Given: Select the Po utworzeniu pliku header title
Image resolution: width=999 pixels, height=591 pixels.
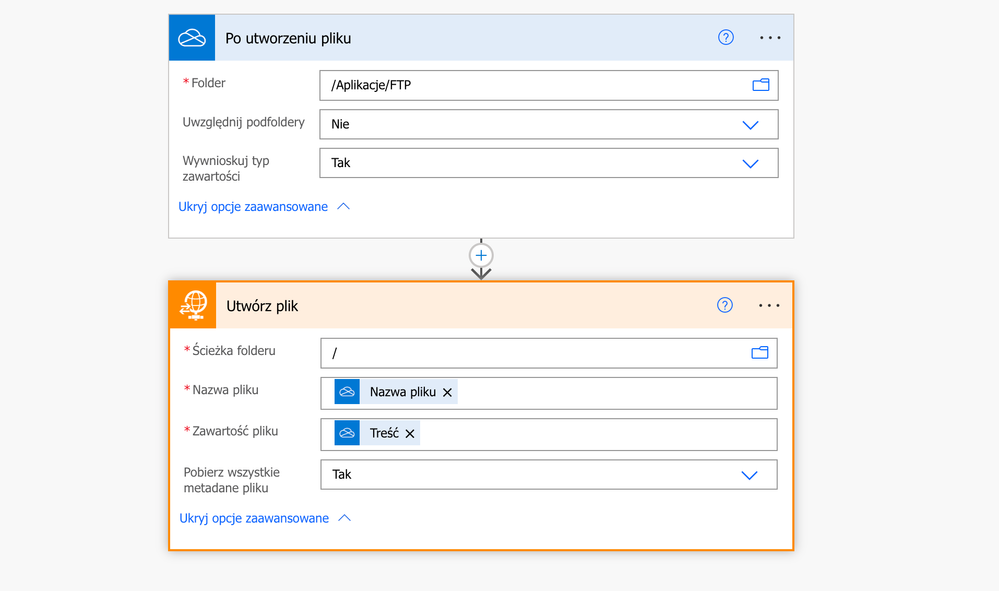Looking at the screenshot, I should (288, 38).
